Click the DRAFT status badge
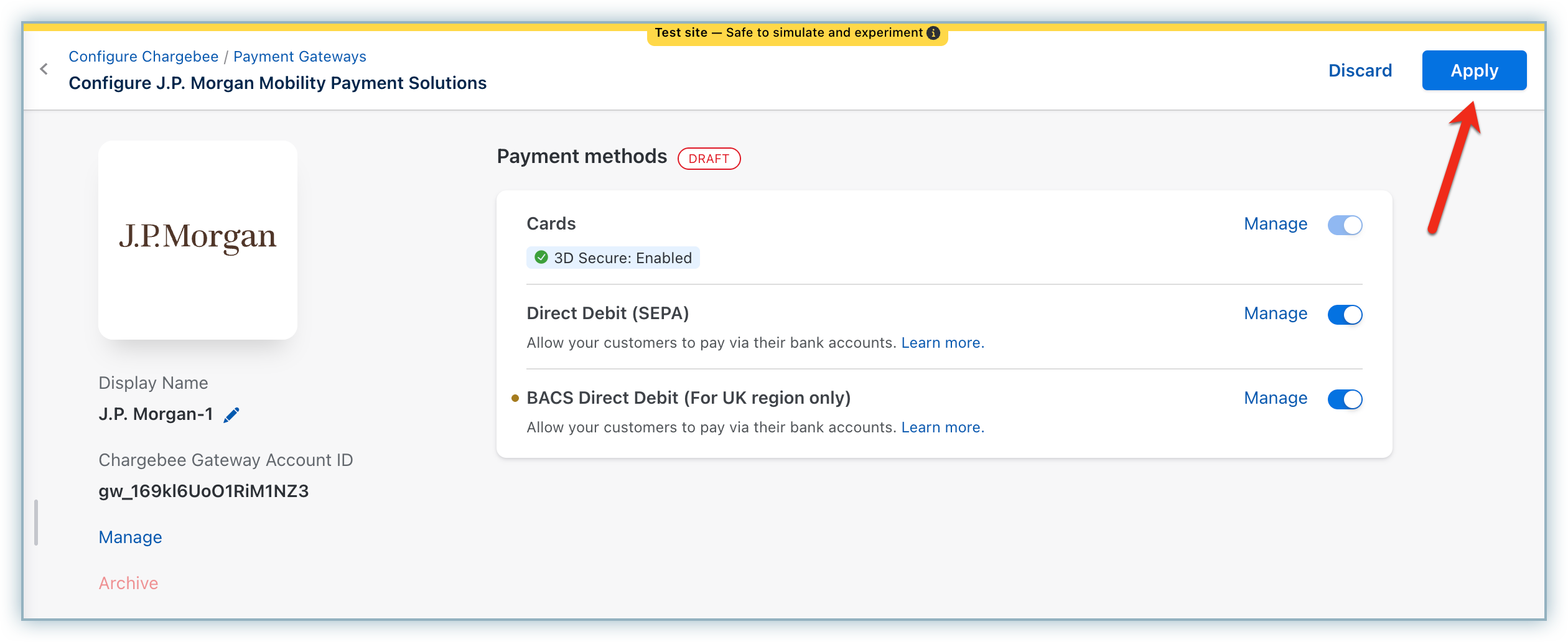Viewport: 1568px width, 642px height. pyautogui.click(x=709, y=159)
